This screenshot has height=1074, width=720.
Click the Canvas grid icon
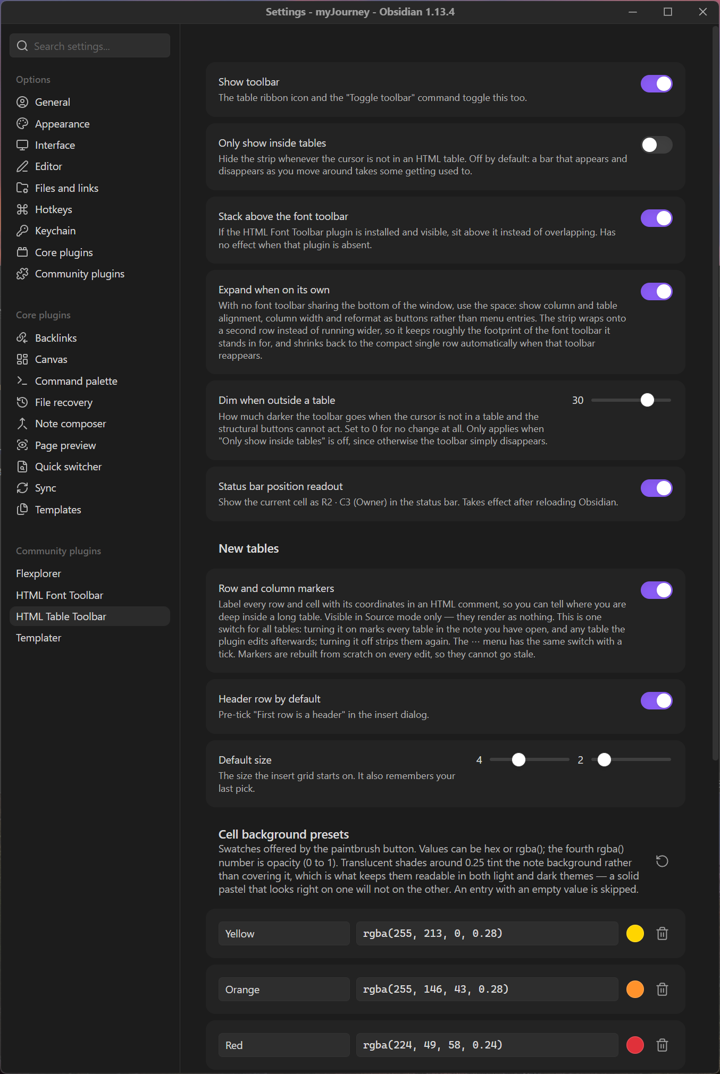pyautogui.click(x=23, y=360)
